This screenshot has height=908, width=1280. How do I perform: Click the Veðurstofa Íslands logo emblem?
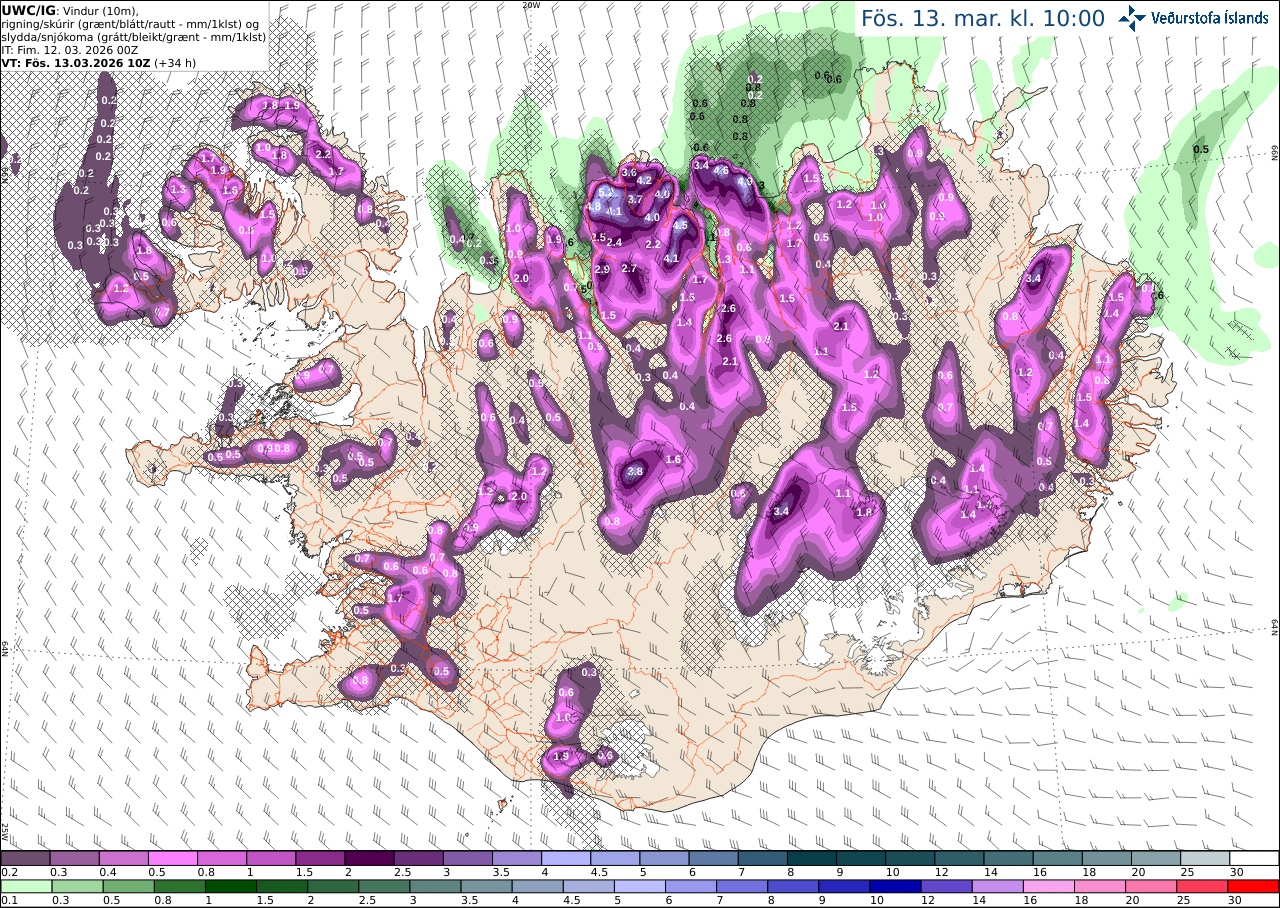(1132, 16)
